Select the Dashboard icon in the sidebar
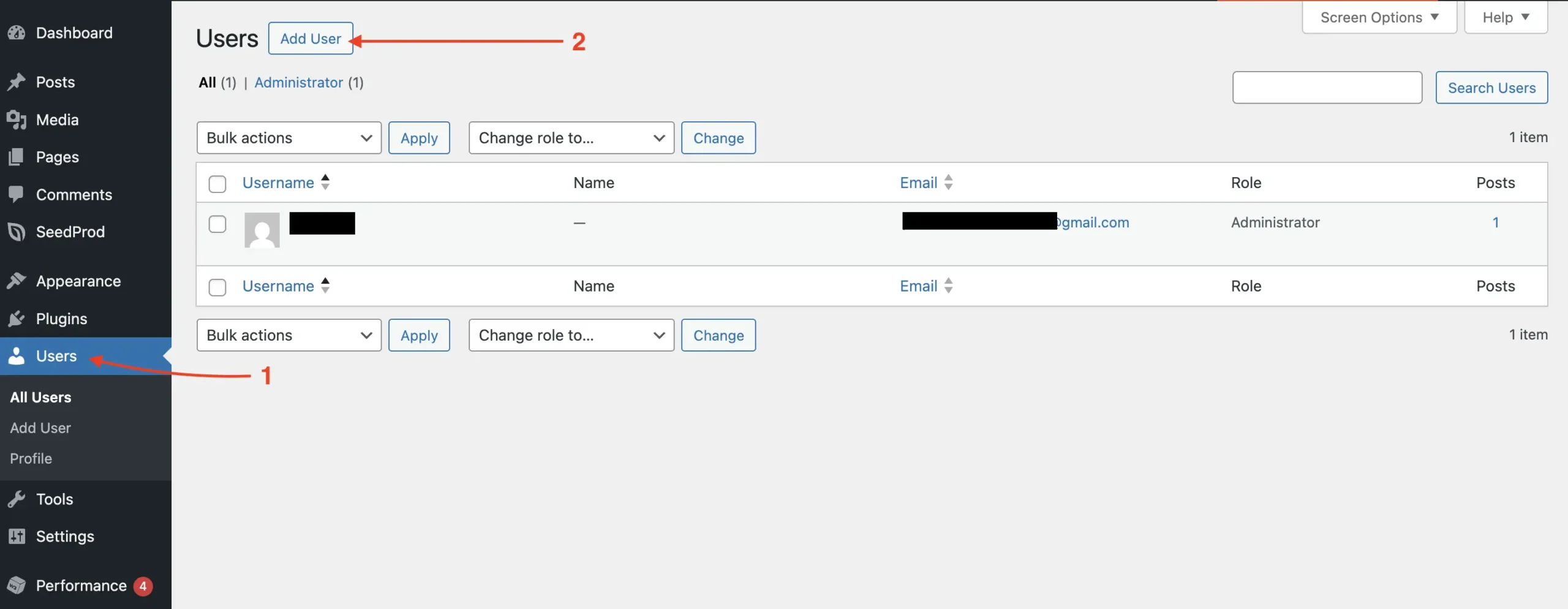The width and height of the screenshot is (1568, 609). (x=17, y=32)
